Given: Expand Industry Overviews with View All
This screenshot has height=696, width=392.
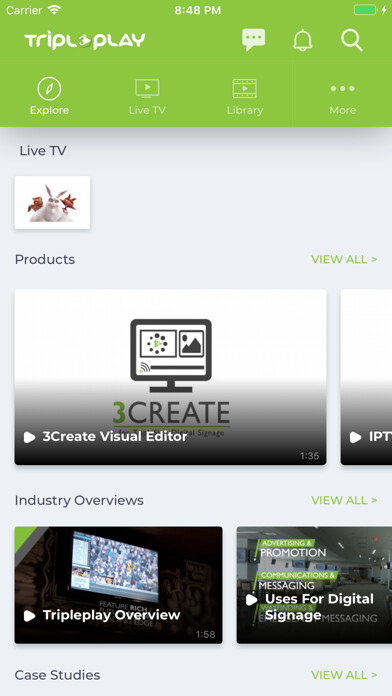Looking at the screenshot, I should pos(344,500).
